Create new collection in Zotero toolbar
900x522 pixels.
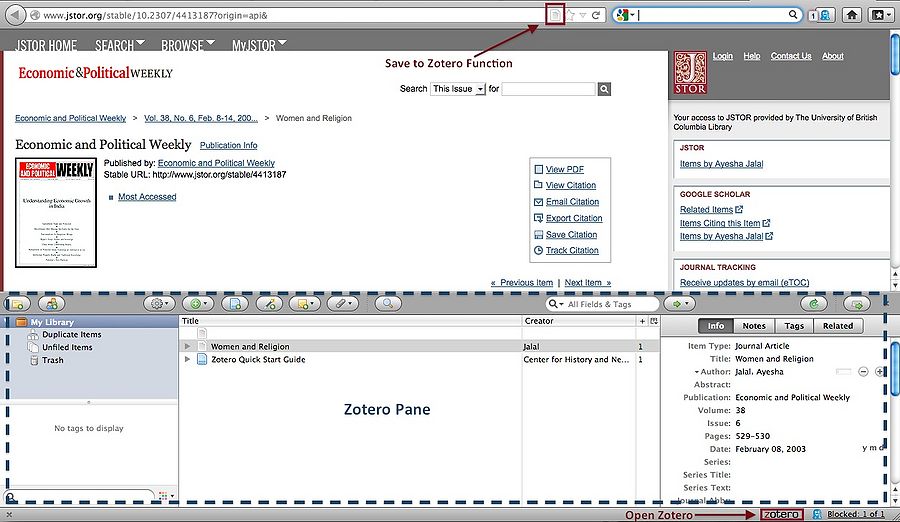(x=17, y=304)
